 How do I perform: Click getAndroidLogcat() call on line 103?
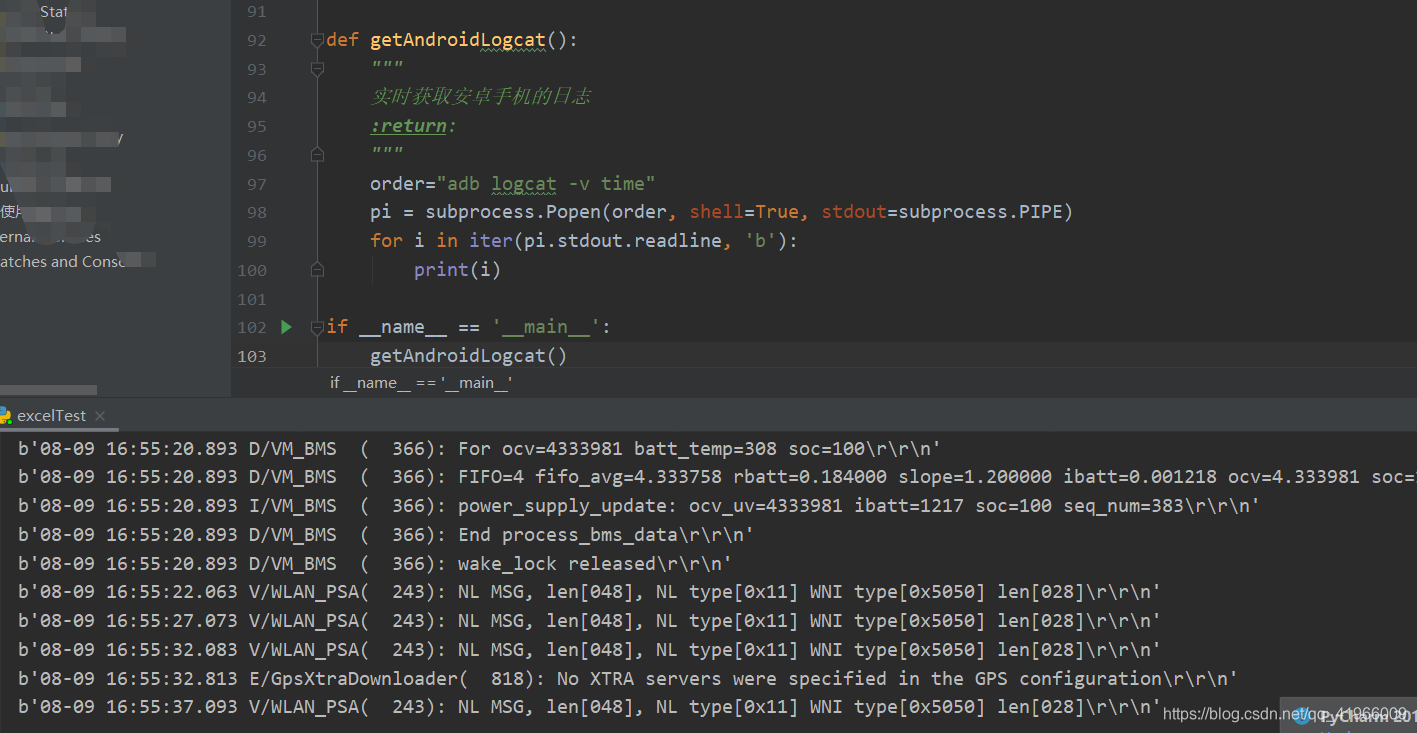tap(469, 356)
